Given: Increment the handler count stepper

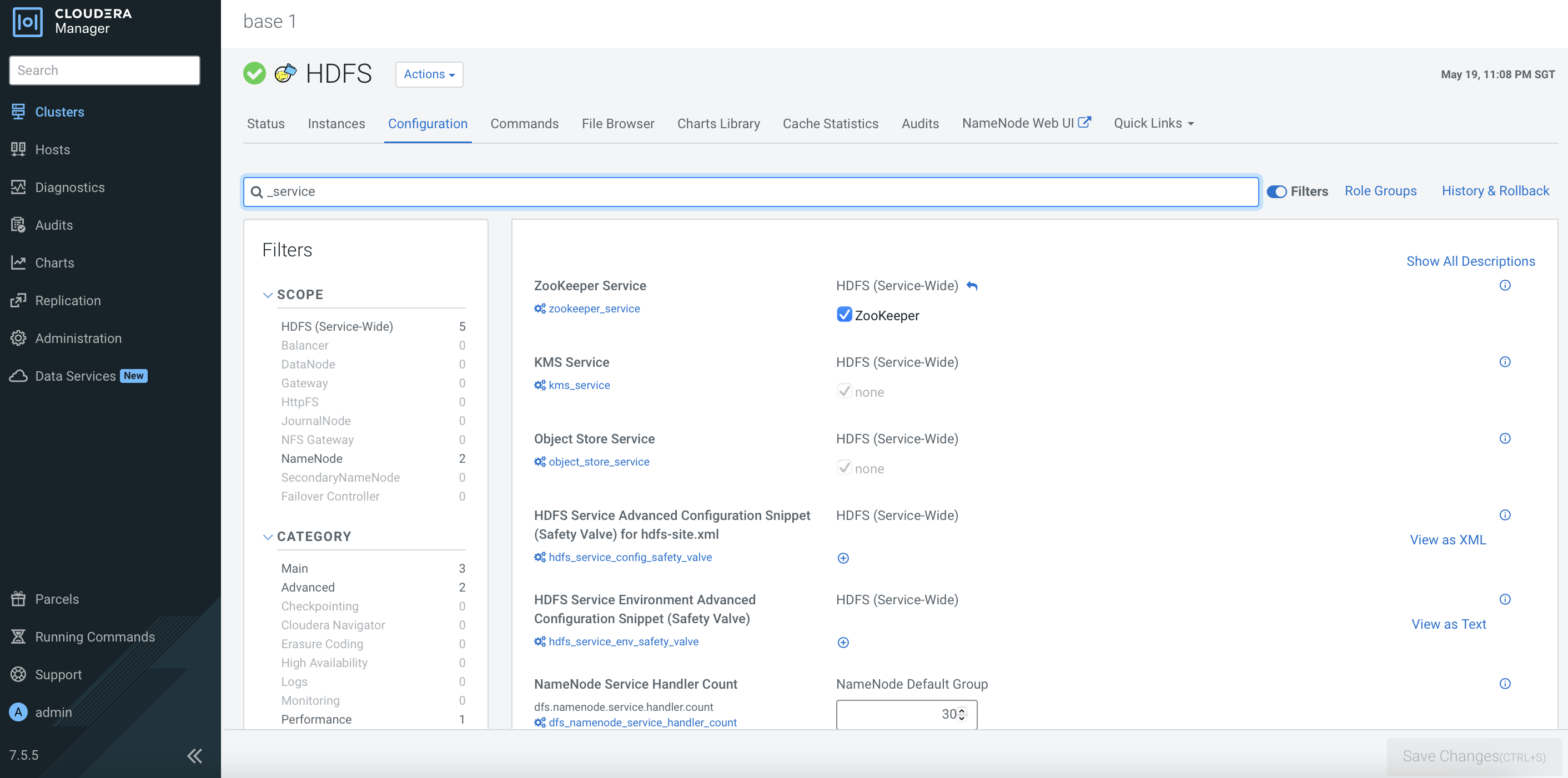Looking at the screenshot, I should [x=962, y=710].
